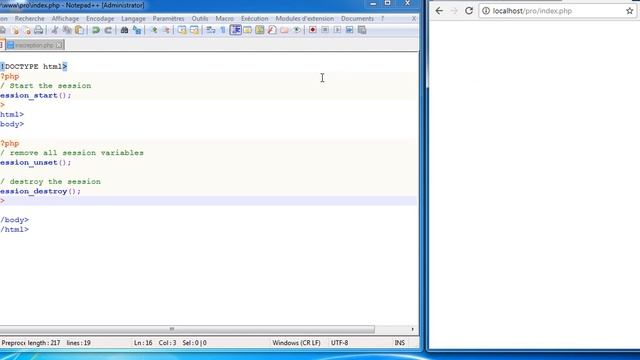640x360 pixels.
Task: Open the Outils menu
Action: point(200,19)
